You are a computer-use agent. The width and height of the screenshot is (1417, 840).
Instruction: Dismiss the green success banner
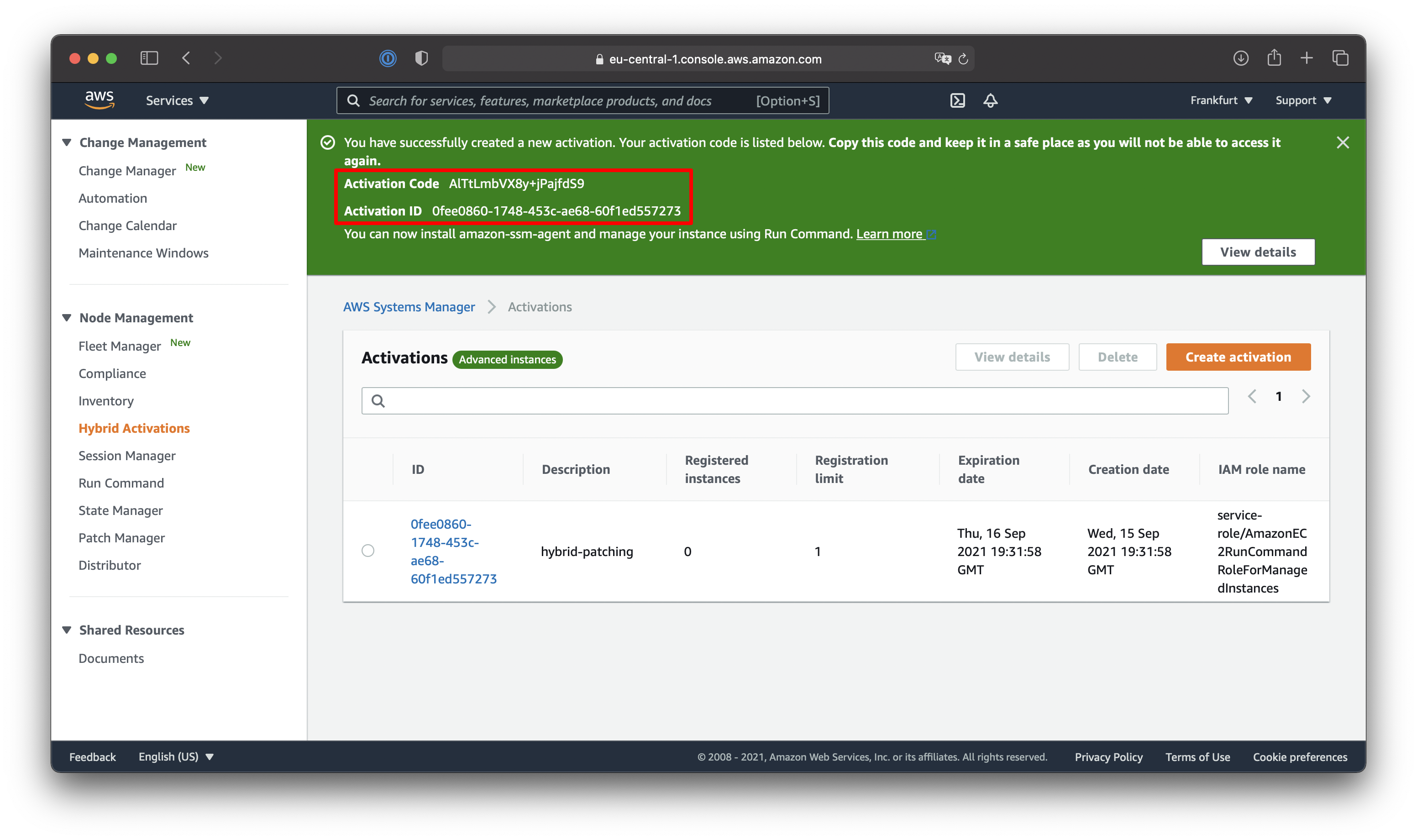(x=1343, y=142)
